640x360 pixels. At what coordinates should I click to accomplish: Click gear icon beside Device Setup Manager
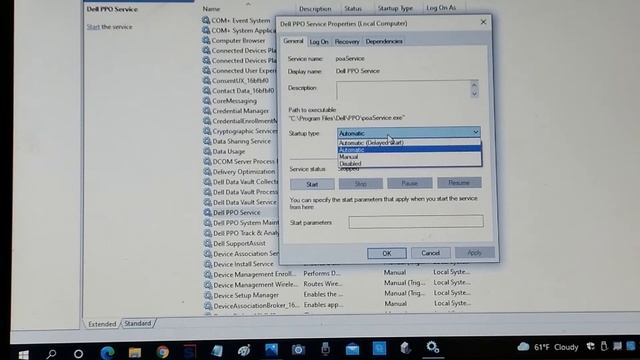point(209,295)
